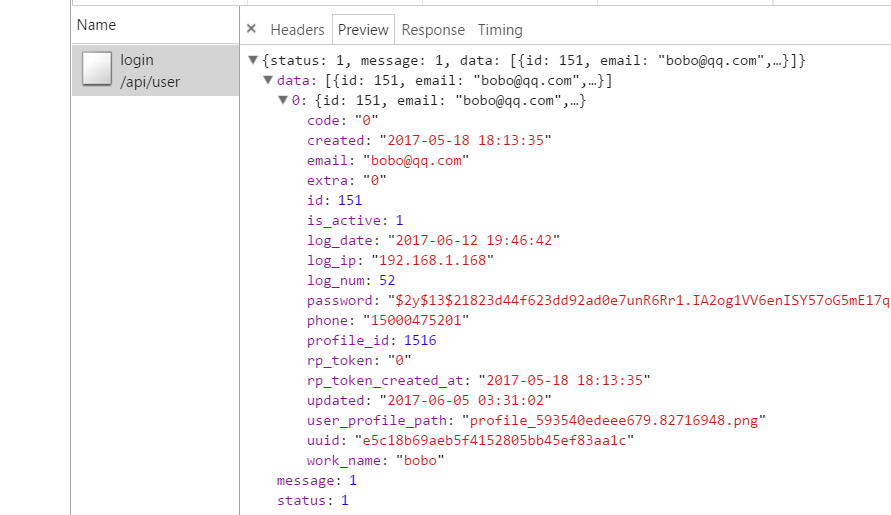Click the rp_token "0" property
891x515 pixels.
(359, 360)
